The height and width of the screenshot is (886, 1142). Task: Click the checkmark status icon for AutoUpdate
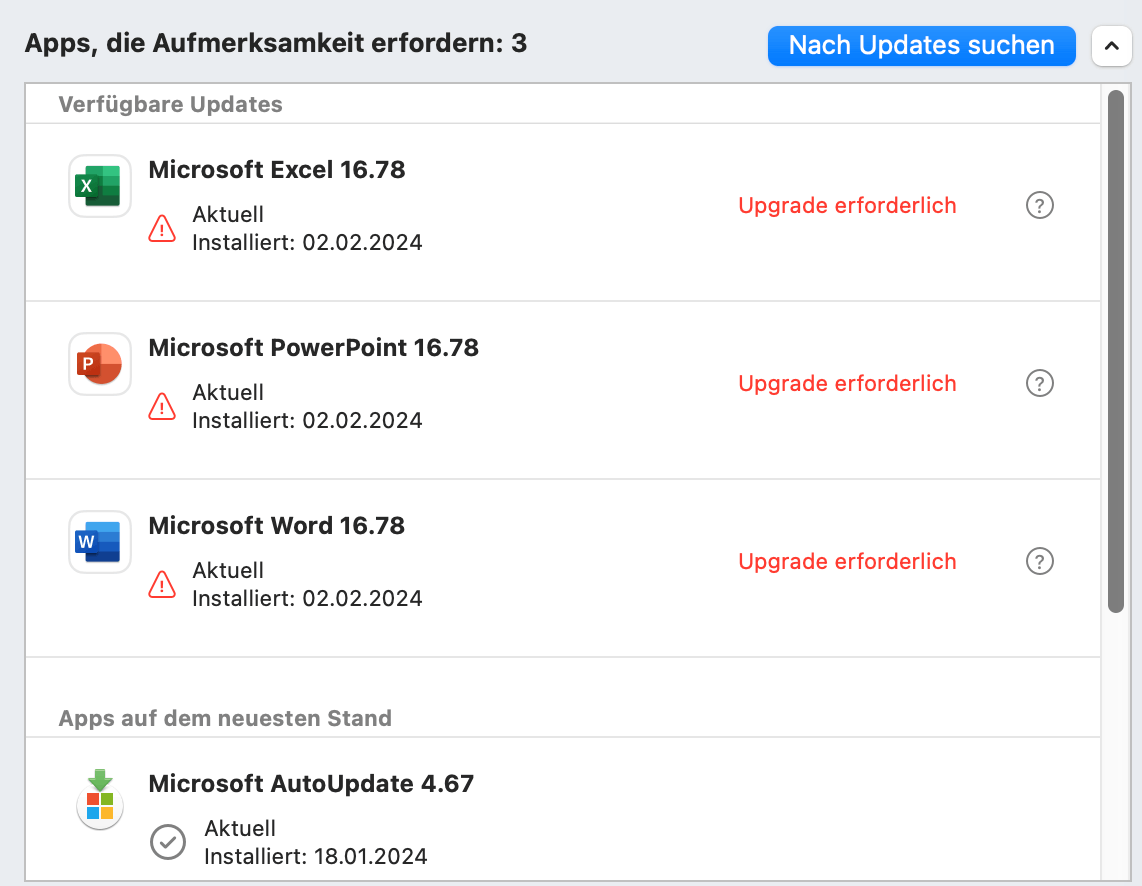(167, 842)
